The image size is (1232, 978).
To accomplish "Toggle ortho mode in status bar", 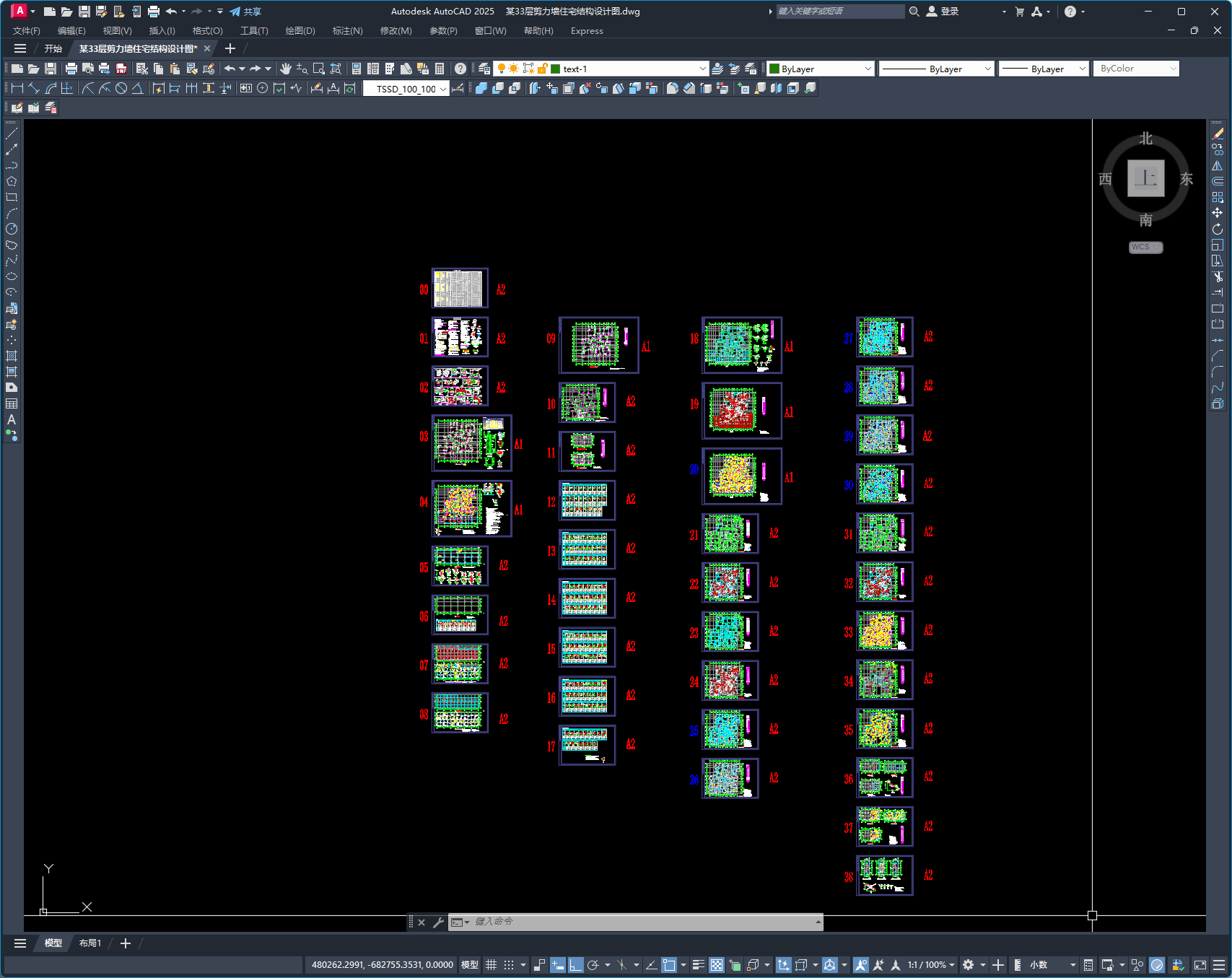I will click(575, 965).
